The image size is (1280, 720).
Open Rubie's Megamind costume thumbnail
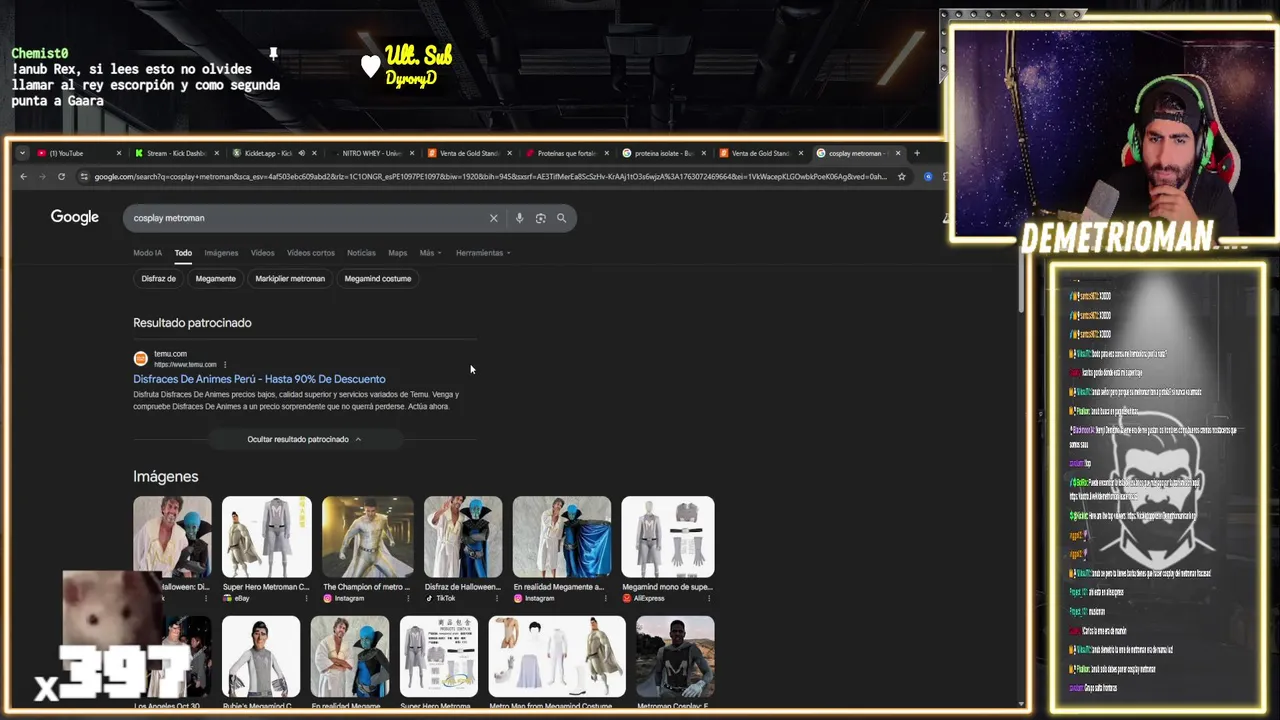(x=261, y=656)
